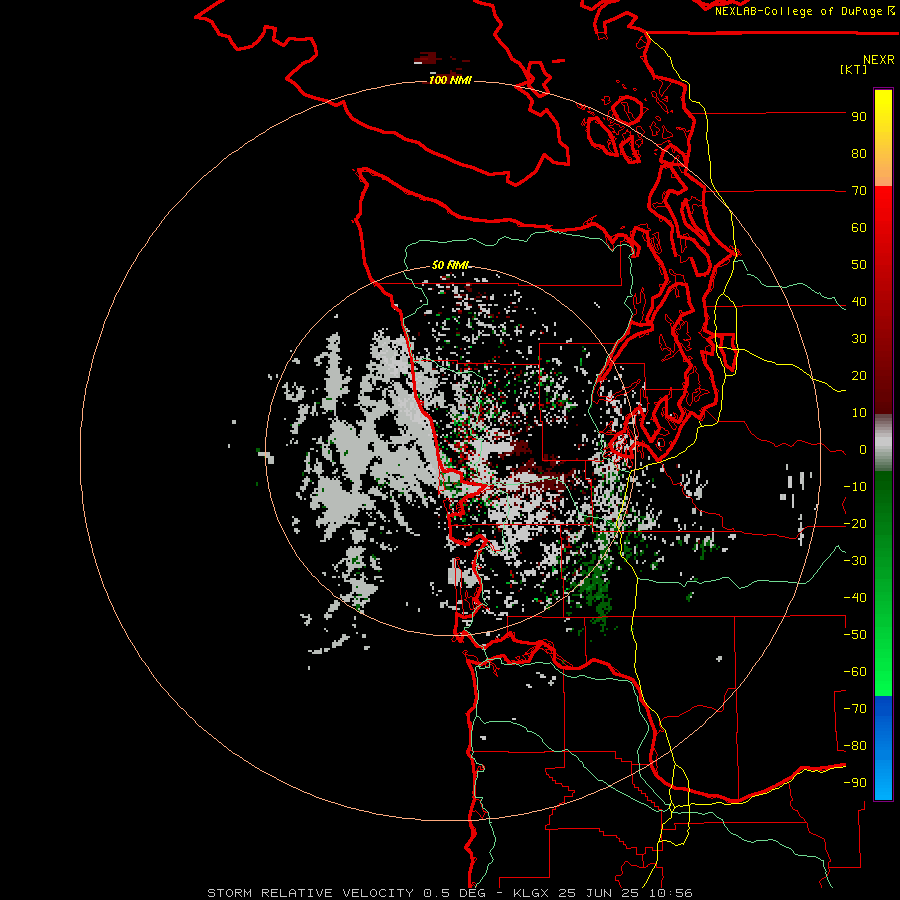
Task: Select the -20 knot scale label
Action: (855, 523)
